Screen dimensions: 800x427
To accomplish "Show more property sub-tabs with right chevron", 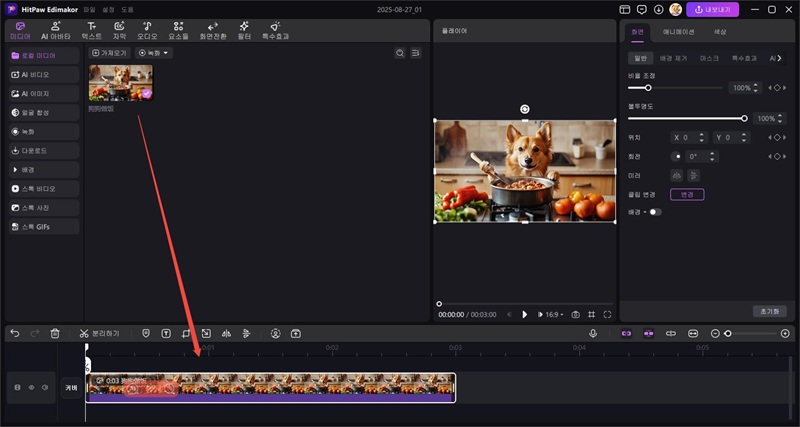I will (779, 58).
